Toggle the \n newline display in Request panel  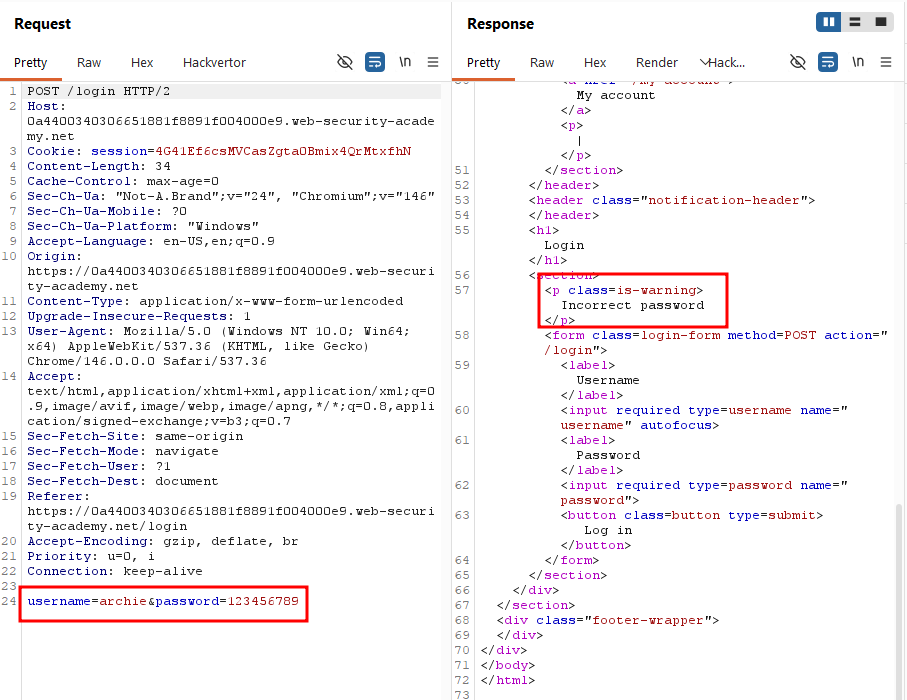coord(405,62)
